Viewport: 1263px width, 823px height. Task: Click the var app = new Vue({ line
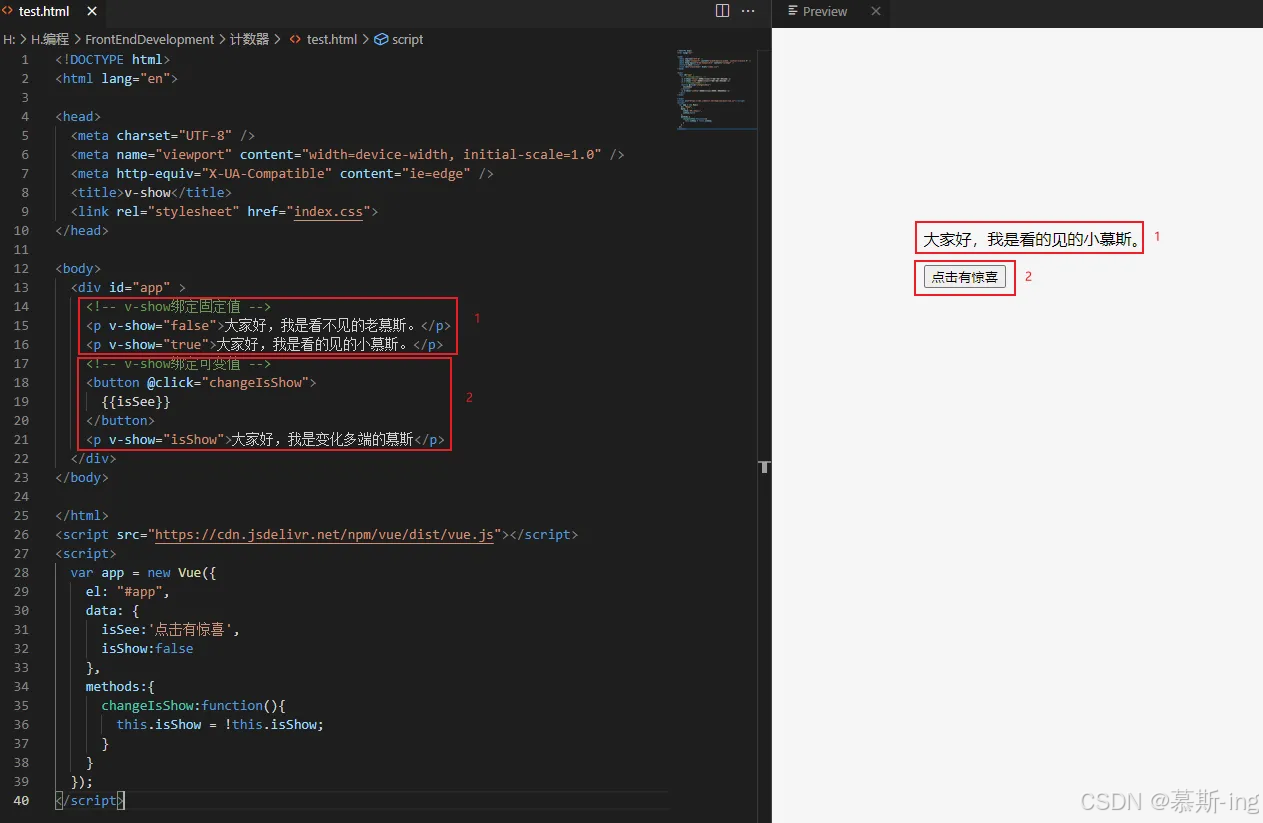143,573
